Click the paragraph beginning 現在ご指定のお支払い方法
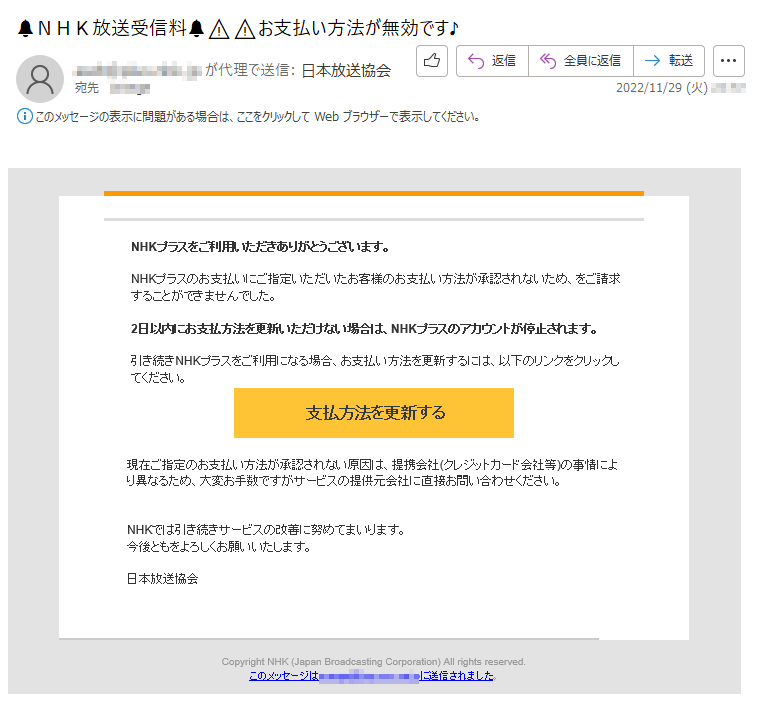The height and width of the screenshot is (710, 757). tap(372, 473)
